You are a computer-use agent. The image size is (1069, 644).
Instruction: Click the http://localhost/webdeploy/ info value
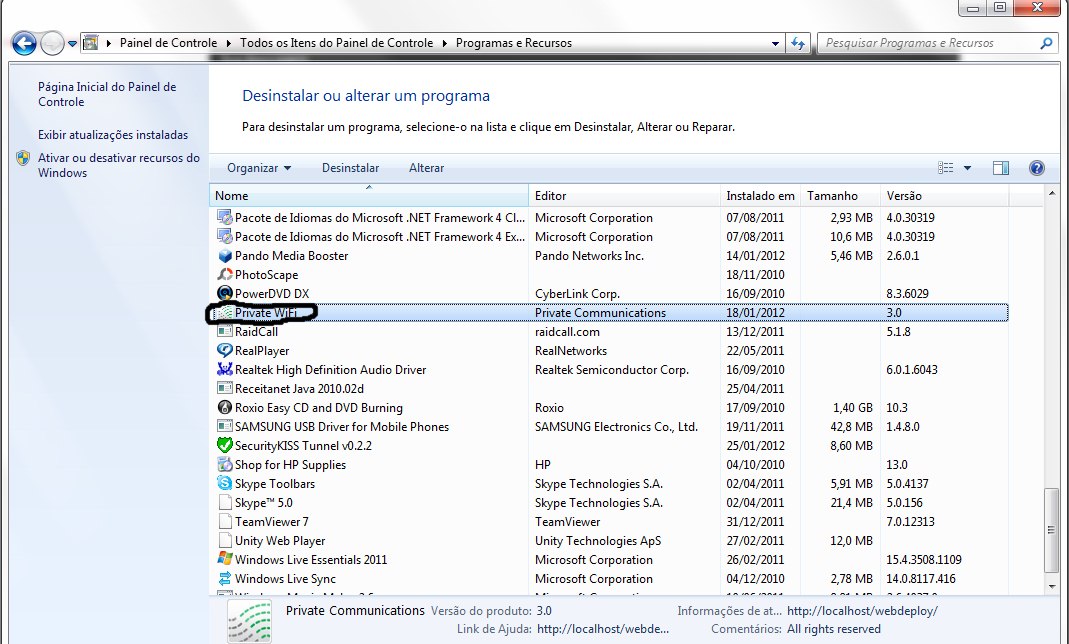click(862, 611)
